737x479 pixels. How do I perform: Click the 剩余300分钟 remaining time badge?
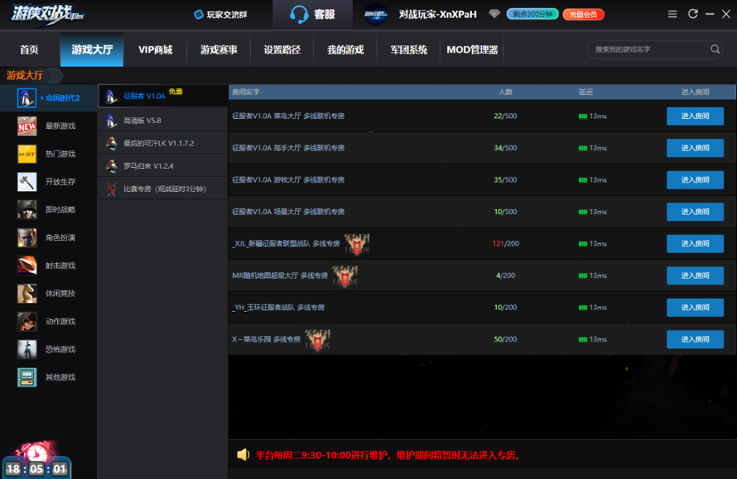click(532, 14)
